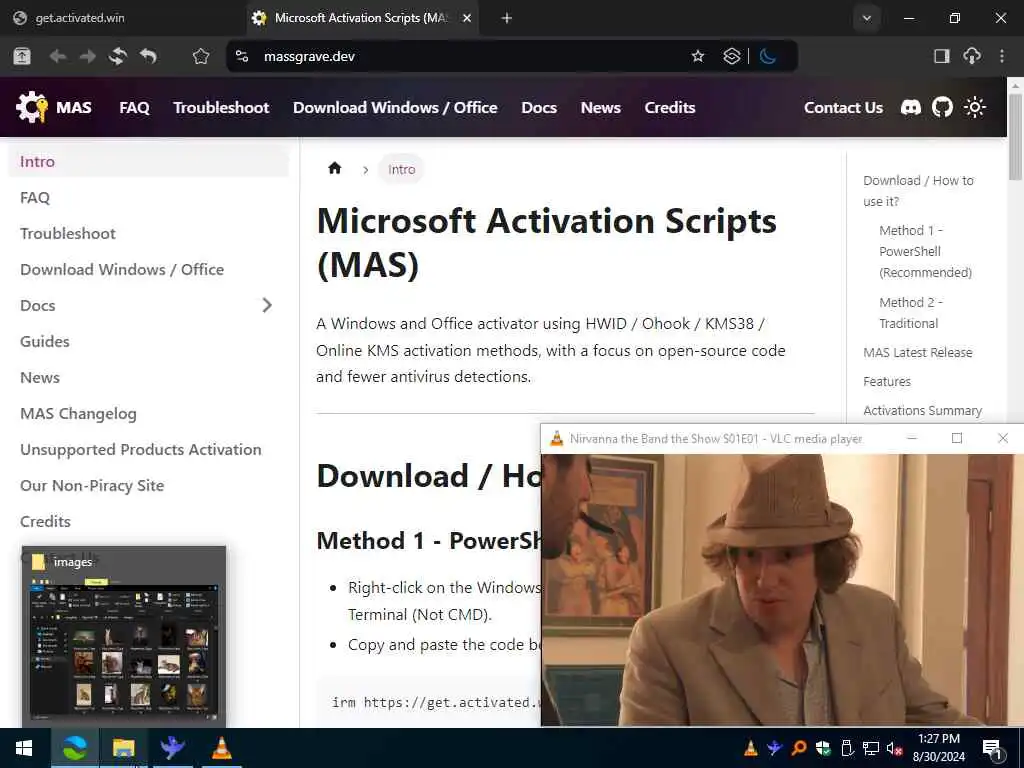Toggle light/dark theme sun icon

coord(974,107)
